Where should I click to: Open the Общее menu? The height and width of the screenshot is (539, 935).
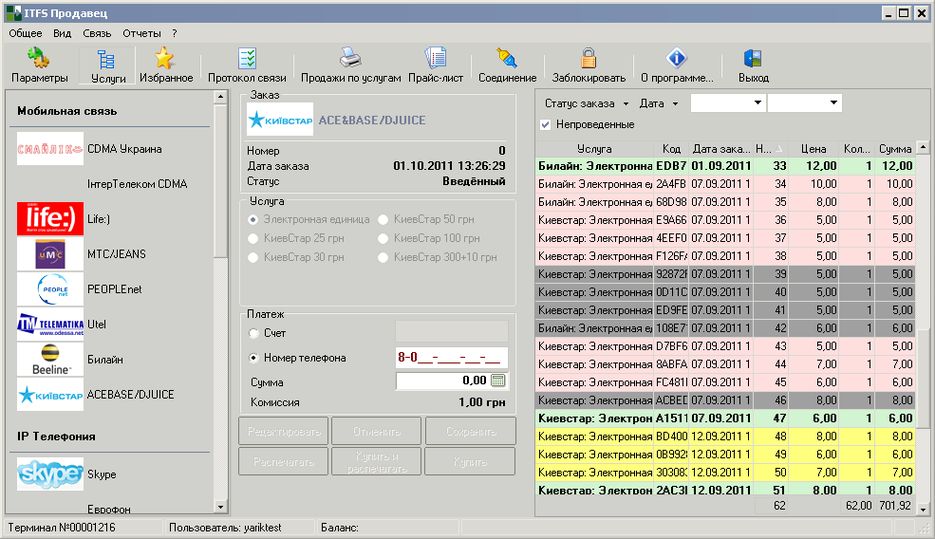pos(25,33)
